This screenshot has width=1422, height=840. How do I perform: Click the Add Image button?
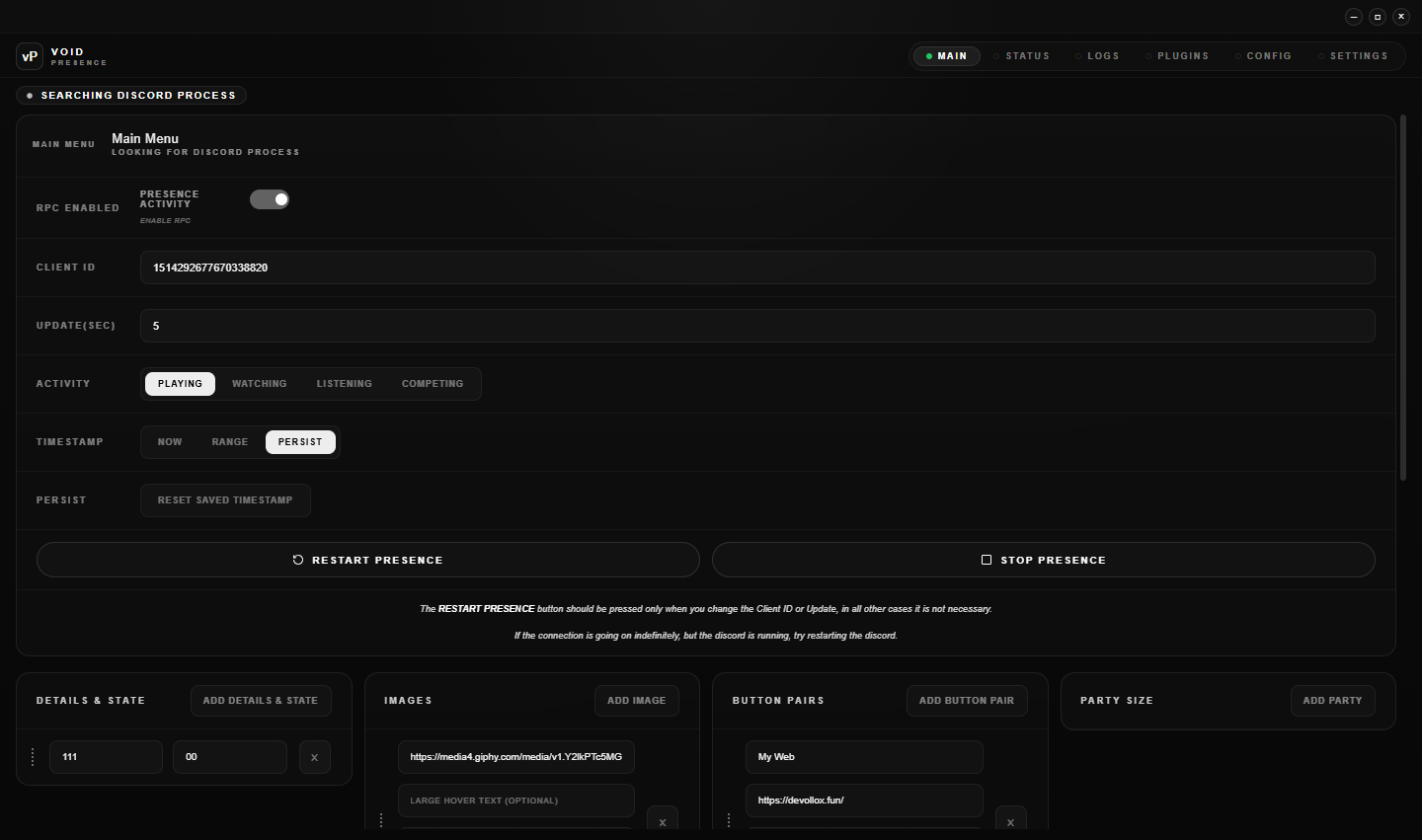tap(637, 701)
